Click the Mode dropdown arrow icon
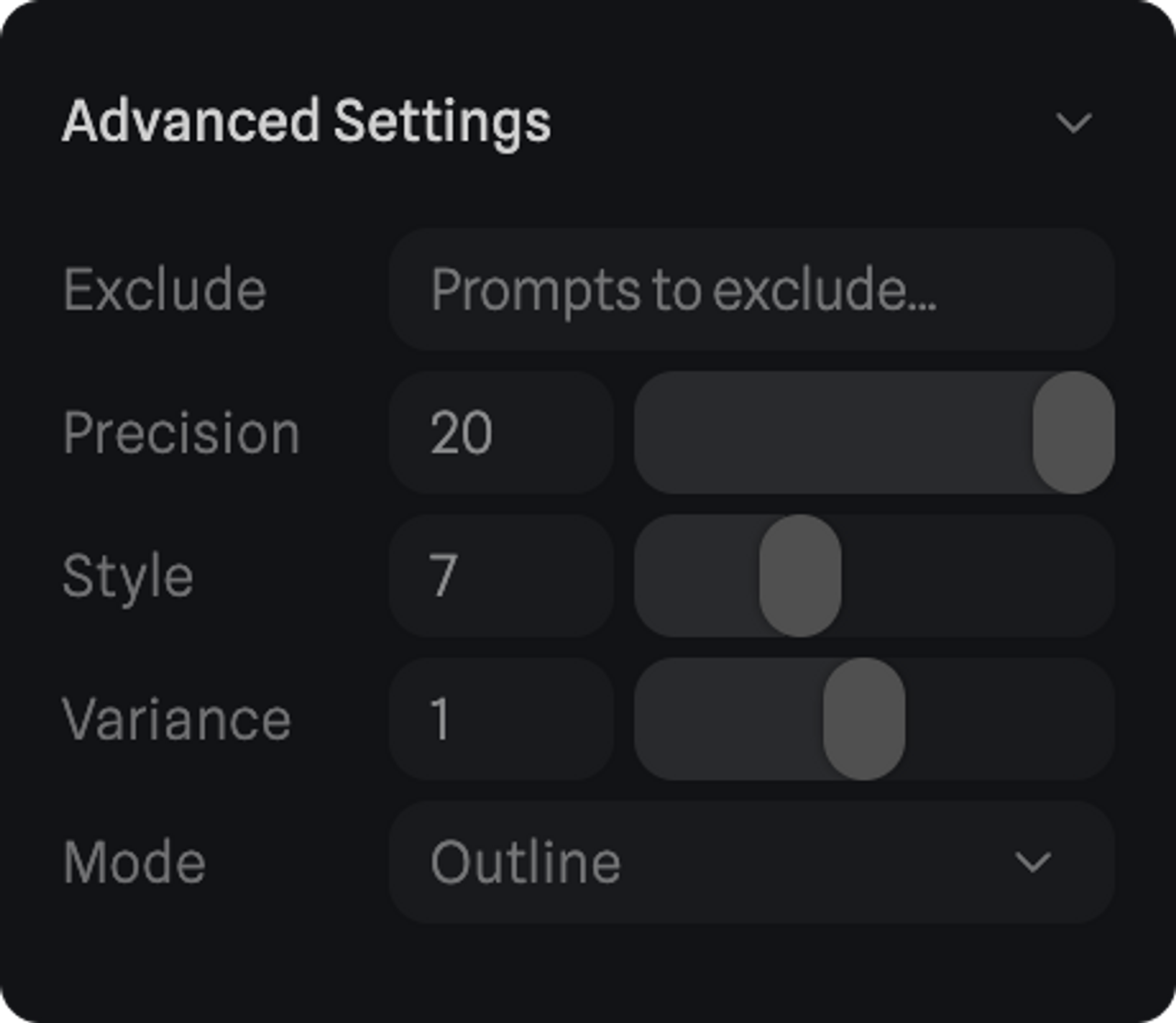The image size is (1176, 1023). click(1033, 862)
